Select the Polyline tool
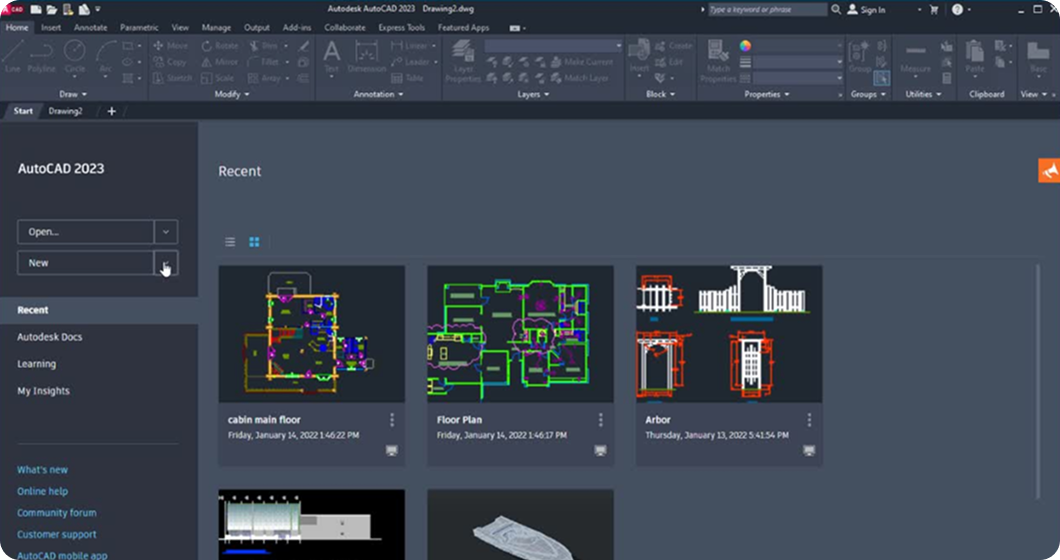 click(x=41, y=55)
